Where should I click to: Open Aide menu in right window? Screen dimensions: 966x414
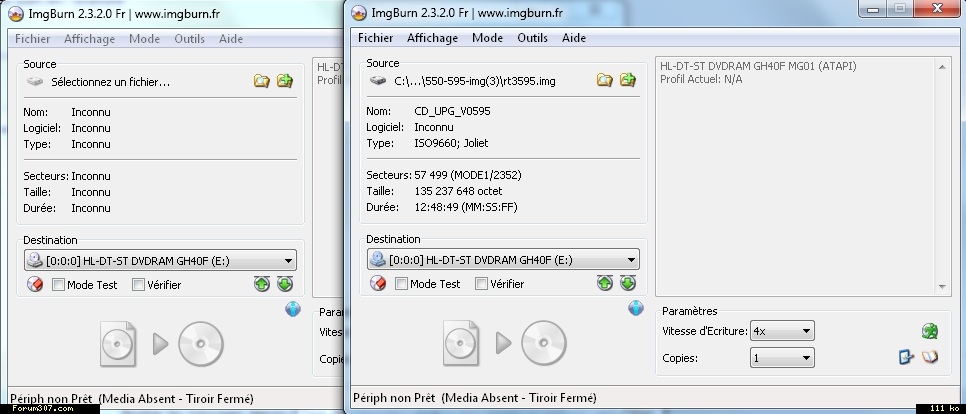point(574,38)
